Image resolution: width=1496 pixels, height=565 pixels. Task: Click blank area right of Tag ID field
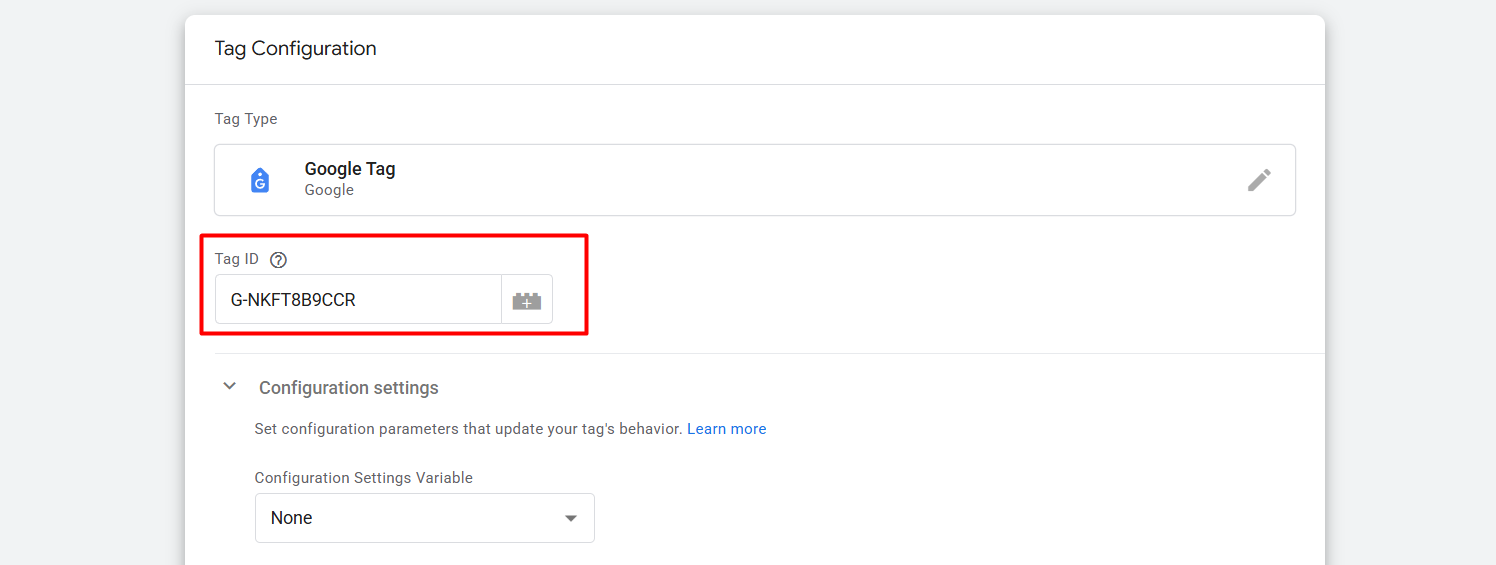pyautogui.click(x=900, y=300)
